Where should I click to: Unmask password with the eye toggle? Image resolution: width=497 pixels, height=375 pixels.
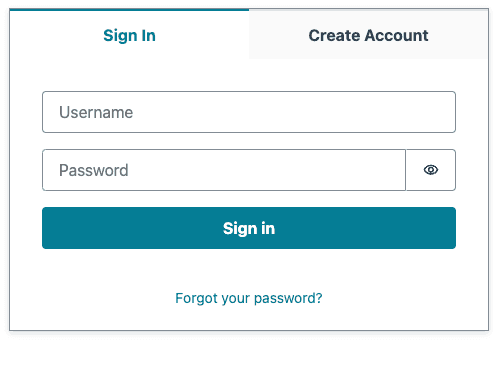[431, 170]
